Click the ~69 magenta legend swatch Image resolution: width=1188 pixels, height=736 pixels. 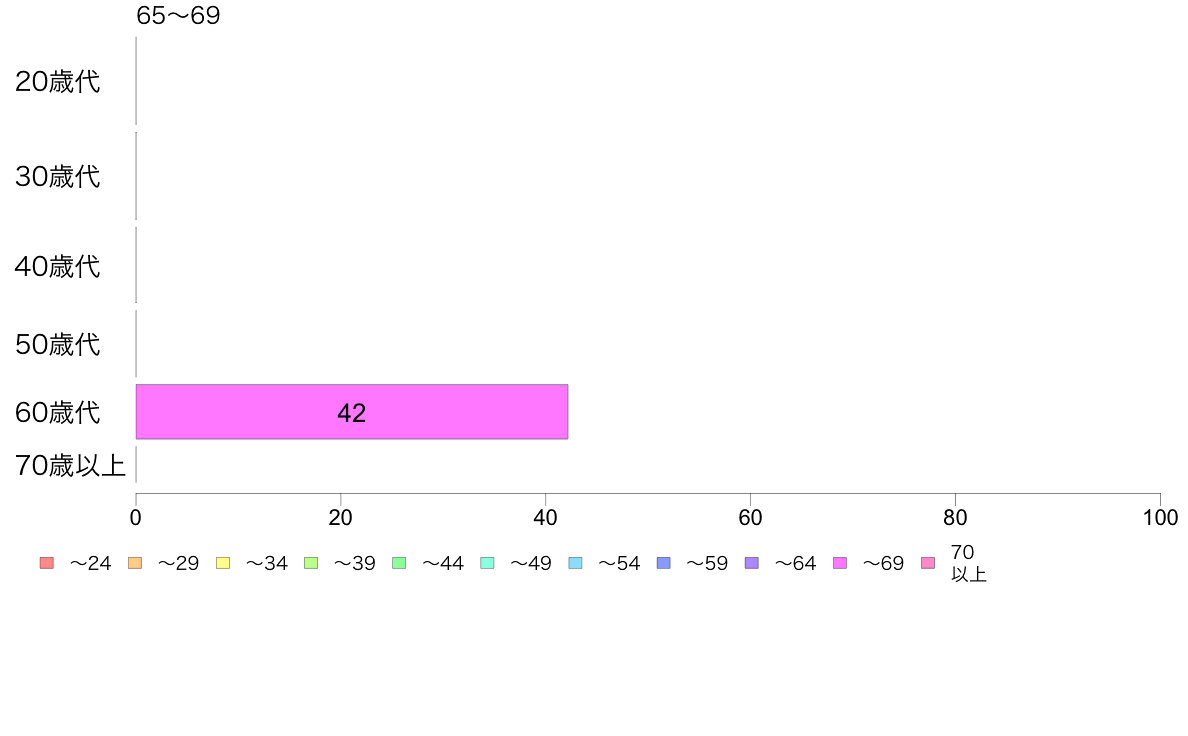coord(839,563)
